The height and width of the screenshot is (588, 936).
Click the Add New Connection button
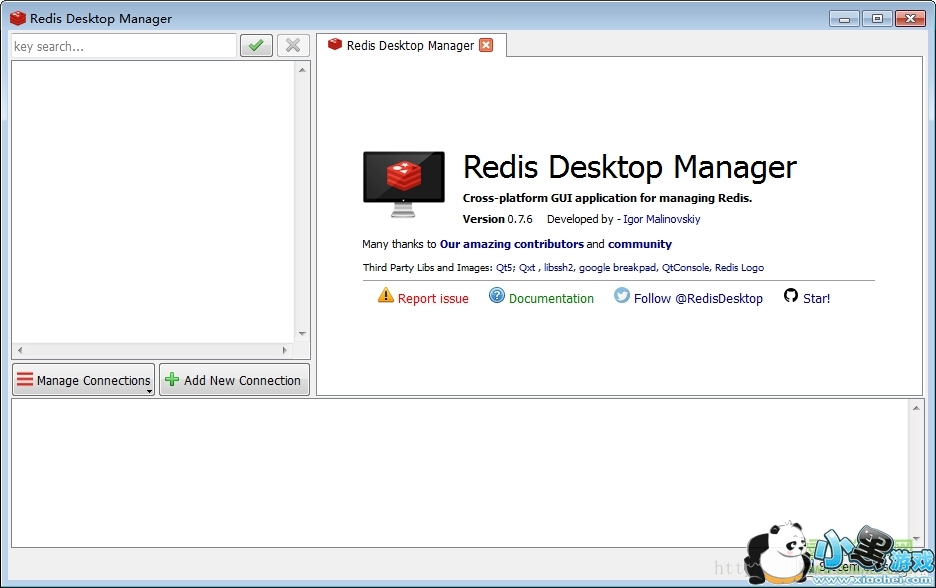point(234,380)
